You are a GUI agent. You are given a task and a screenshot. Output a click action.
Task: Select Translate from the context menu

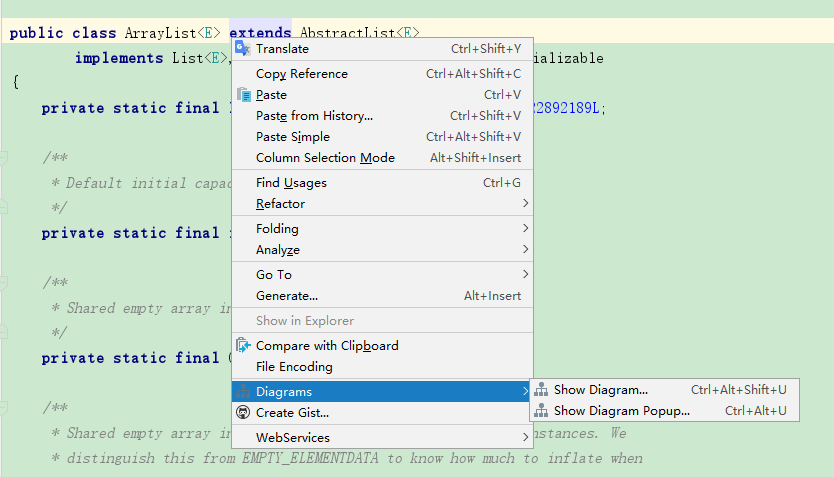(x=382, y=48)
